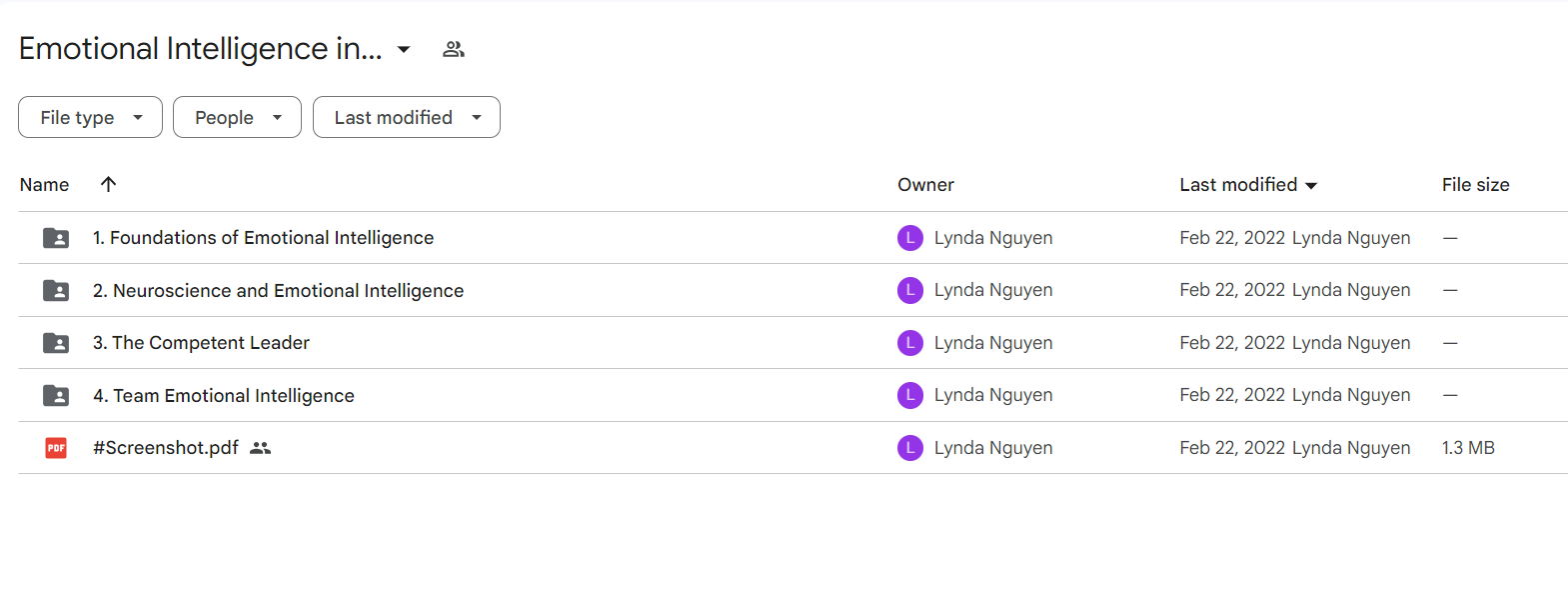Open the People filter dropdown
1568x601 pixels.
coord(237,117)
